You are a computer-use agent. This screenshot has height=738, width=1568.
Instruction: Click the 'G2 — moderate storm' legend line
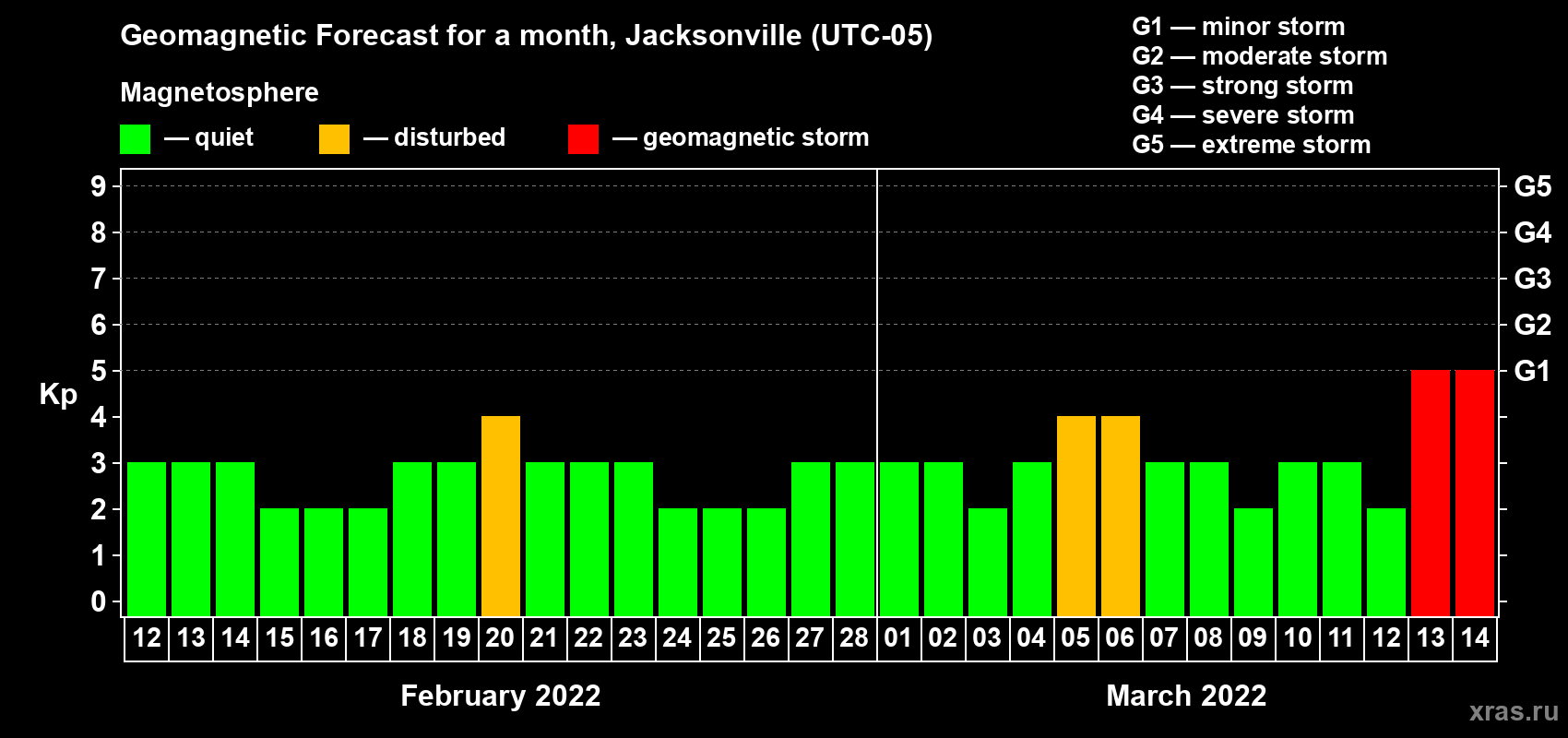point(1260,56)
